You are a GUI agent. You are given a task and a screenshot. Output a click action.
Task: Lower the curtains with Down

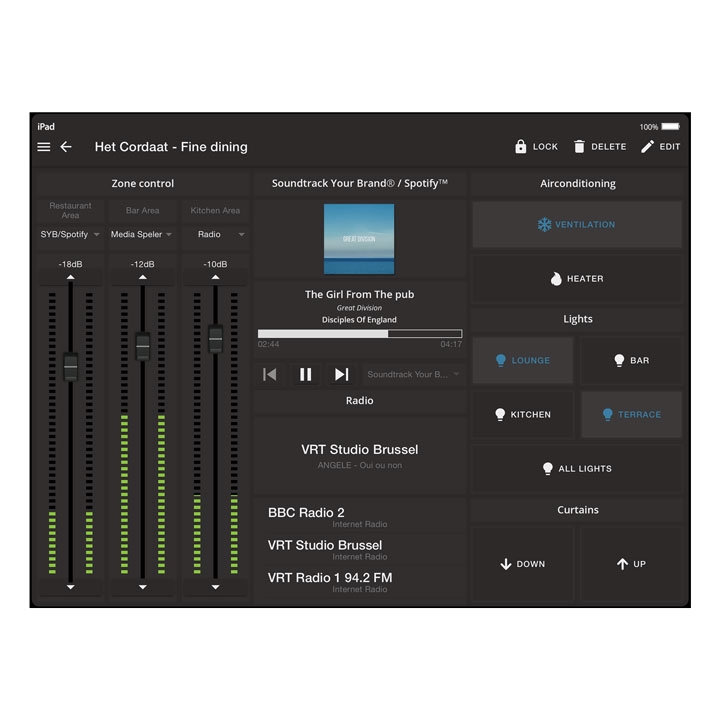[523, 564]
